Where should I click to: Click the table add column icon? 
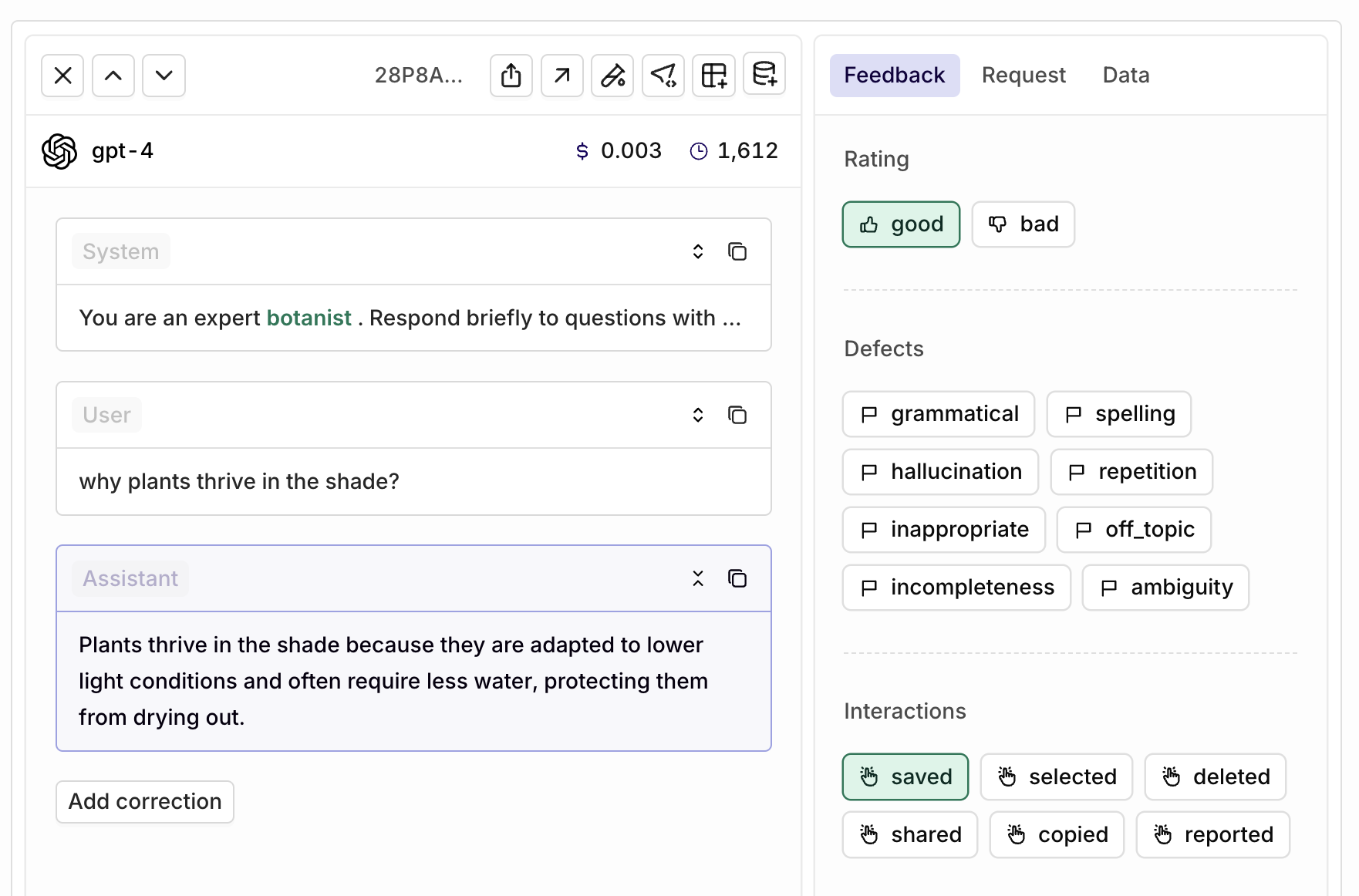[713, 76]
